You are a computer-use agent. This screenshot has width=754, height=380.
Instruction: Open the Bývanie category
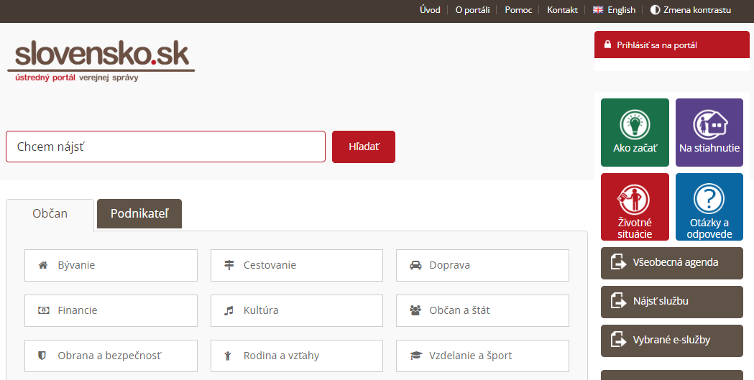pos(111,265)
